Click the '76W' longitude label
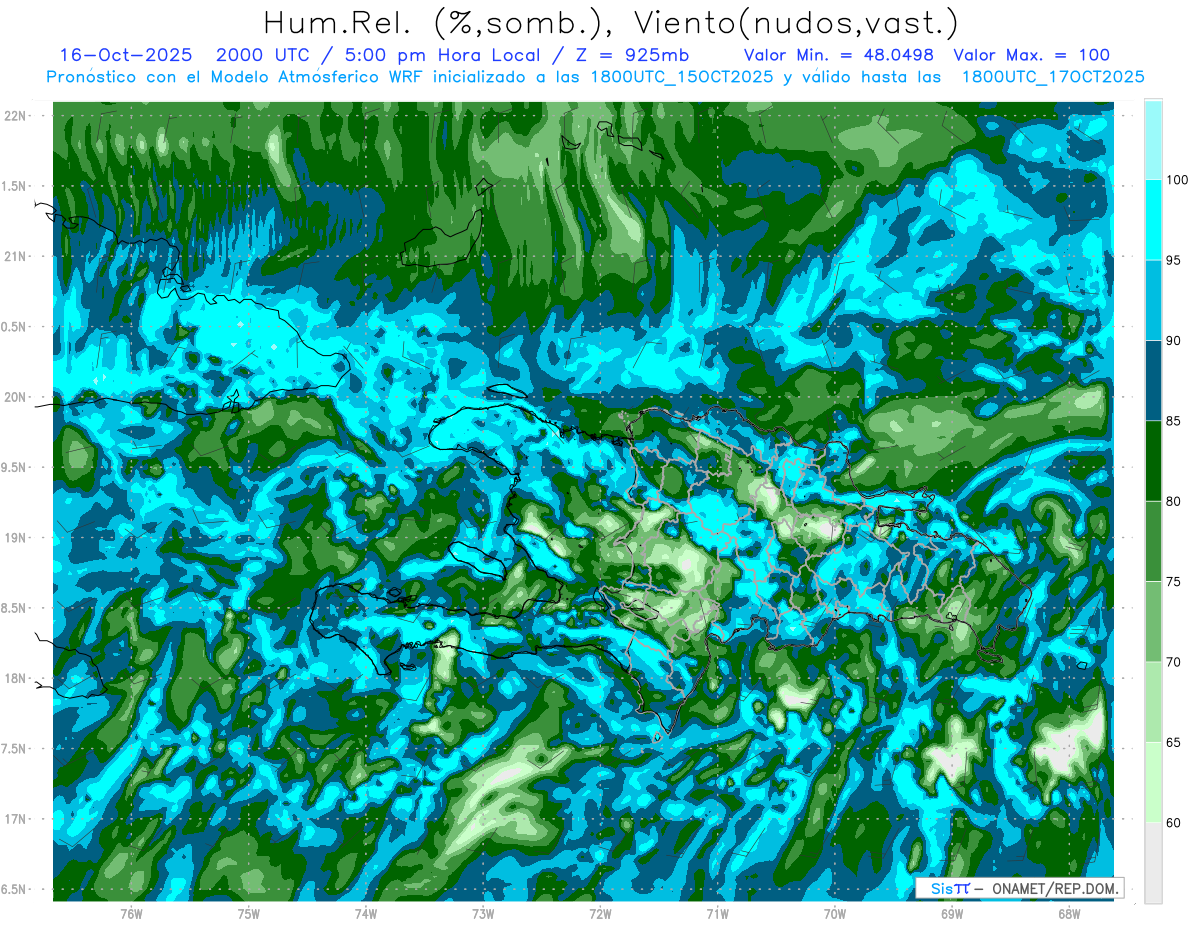Image resolution: width=1200 pixels, height=927 pixels. pyautogui.click(x=131, y=914)
